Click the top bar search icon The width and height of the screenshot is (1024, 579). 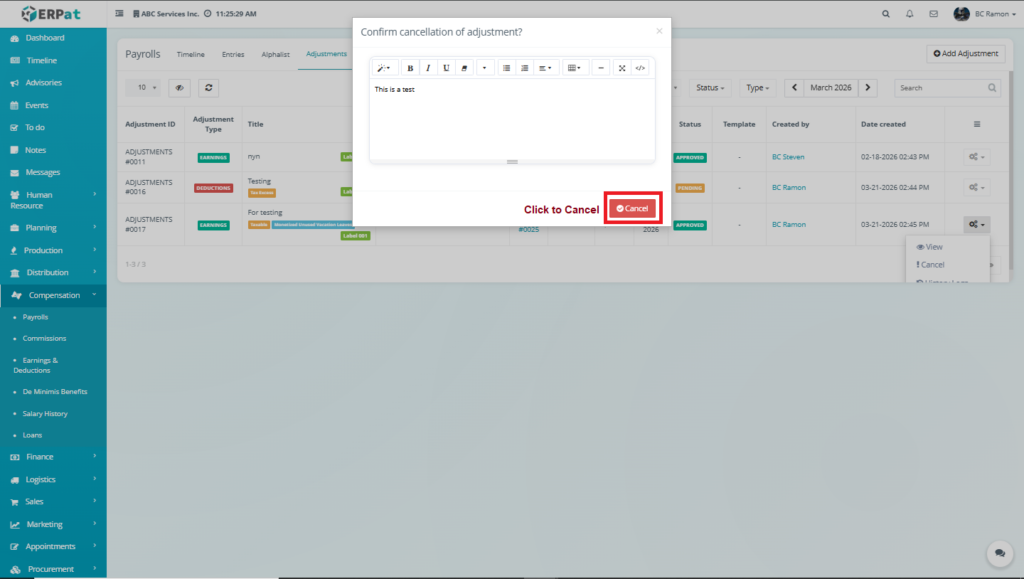pos(886,14)
